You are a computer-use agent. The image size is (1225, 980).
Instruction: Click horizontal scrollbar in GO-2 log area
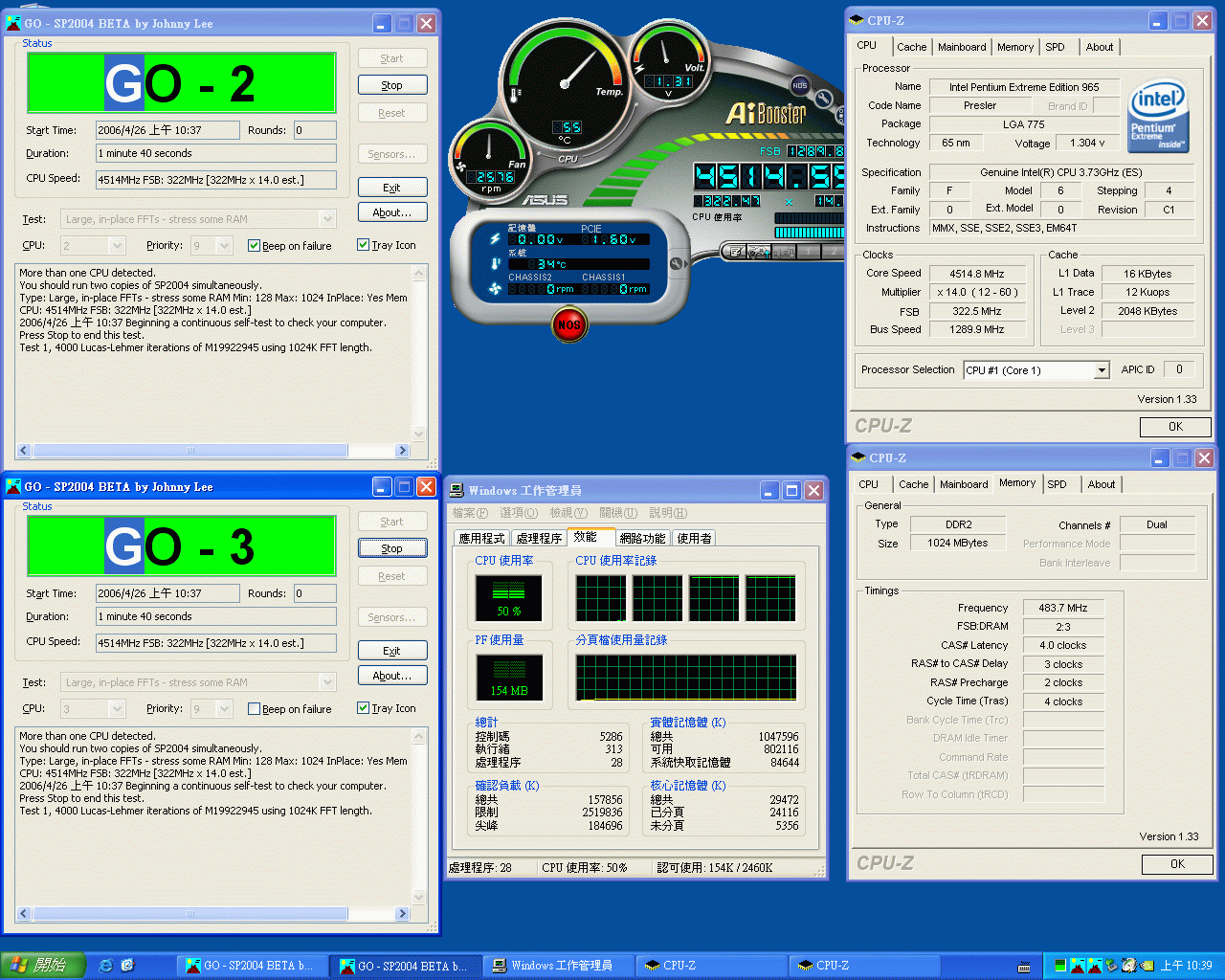[190, 451]
